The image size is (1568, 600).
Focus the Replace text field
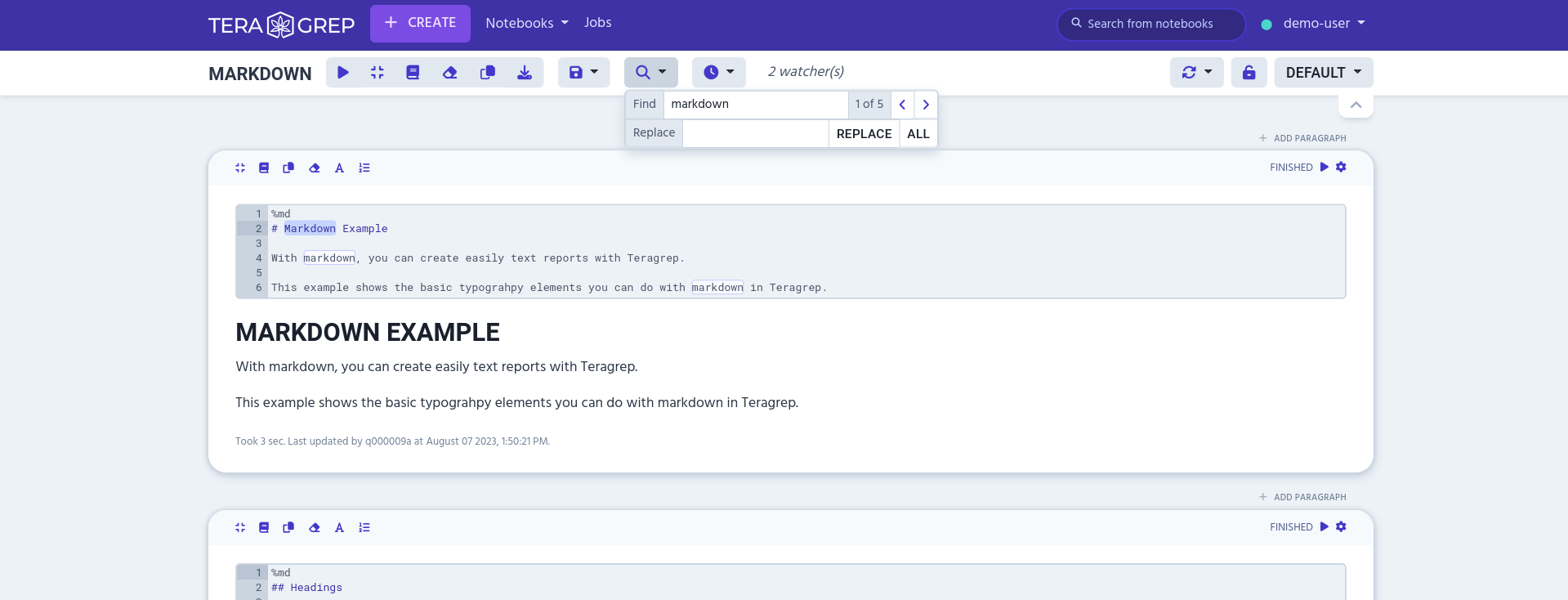point(756,133)
